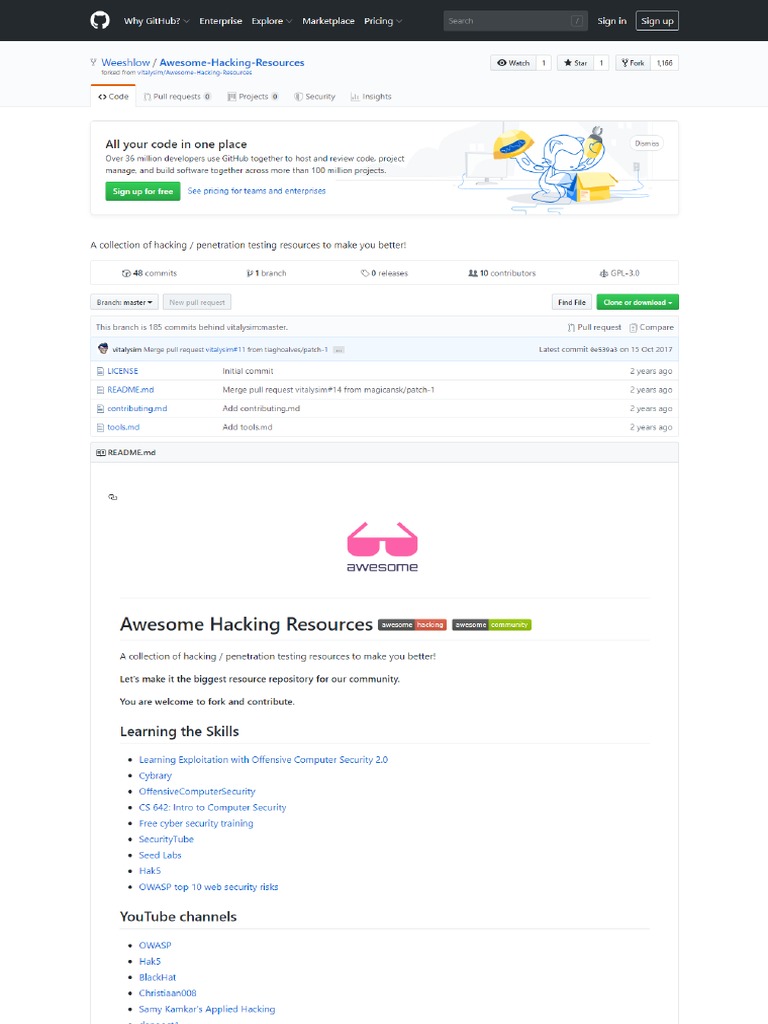Open the latest commit hash 6e539a3
768x1024 pixels.
tap(603, 349)
